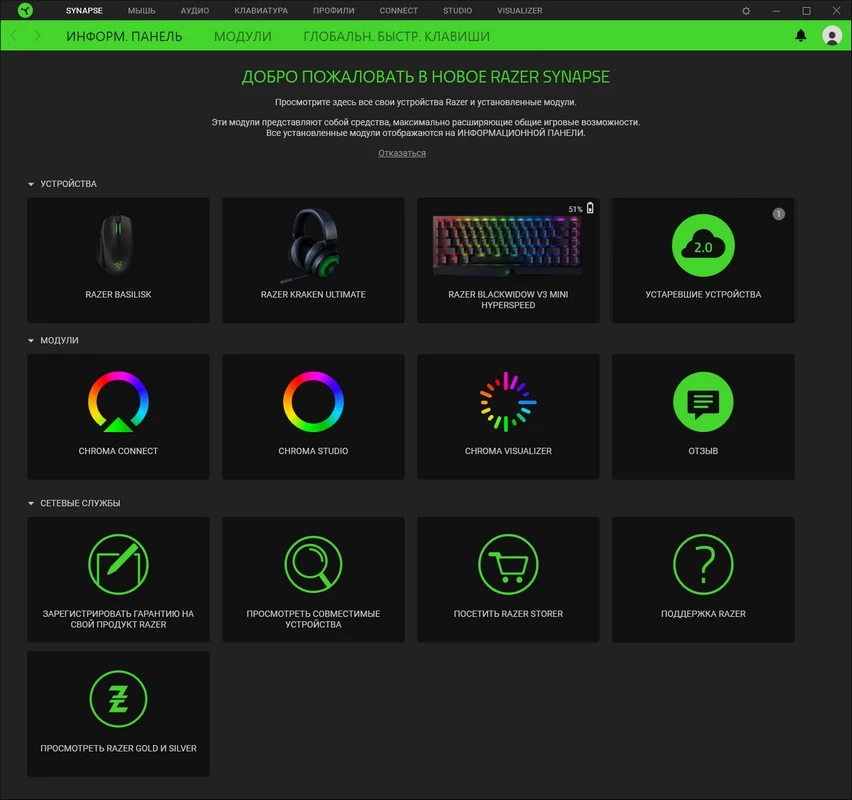Click the notification badge on legacy devices

click(778, 214)
